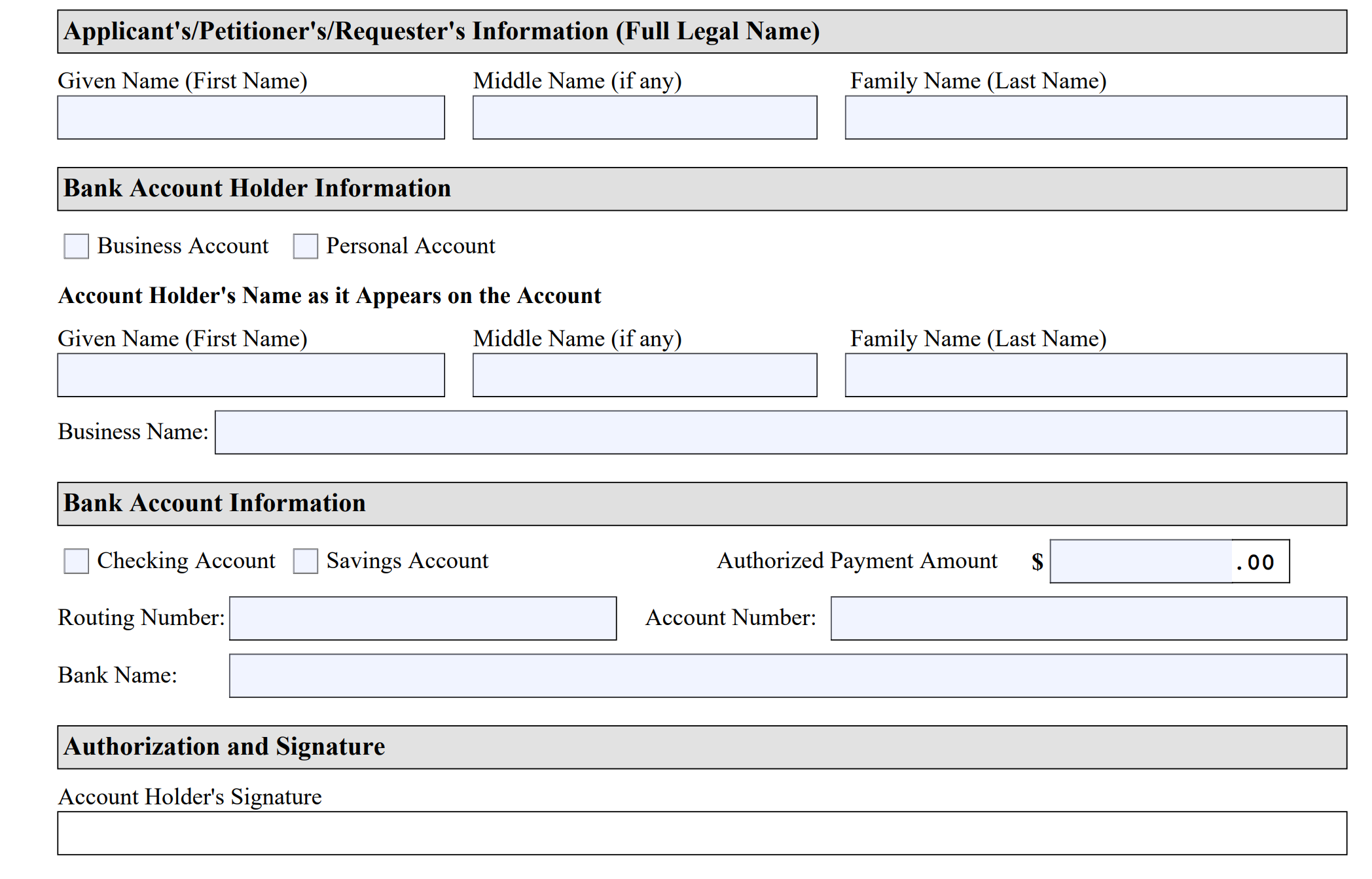Click the Routing Number field
Viewport: 1372px width, 879px height.
pyautogui.click(x=423, y=619)
